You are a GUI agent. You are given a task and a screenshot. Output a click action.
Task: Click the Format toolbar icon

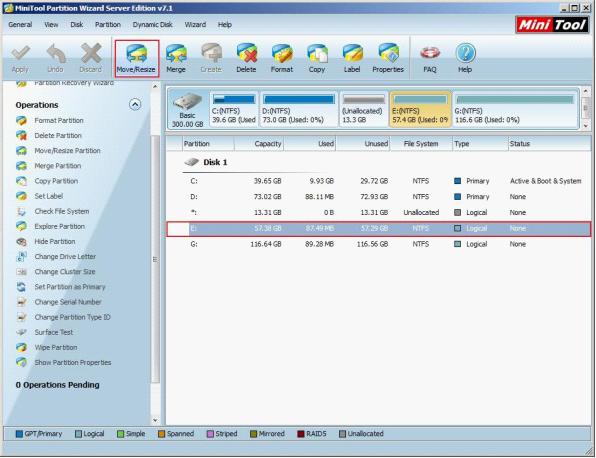click(x=282, y=59)
